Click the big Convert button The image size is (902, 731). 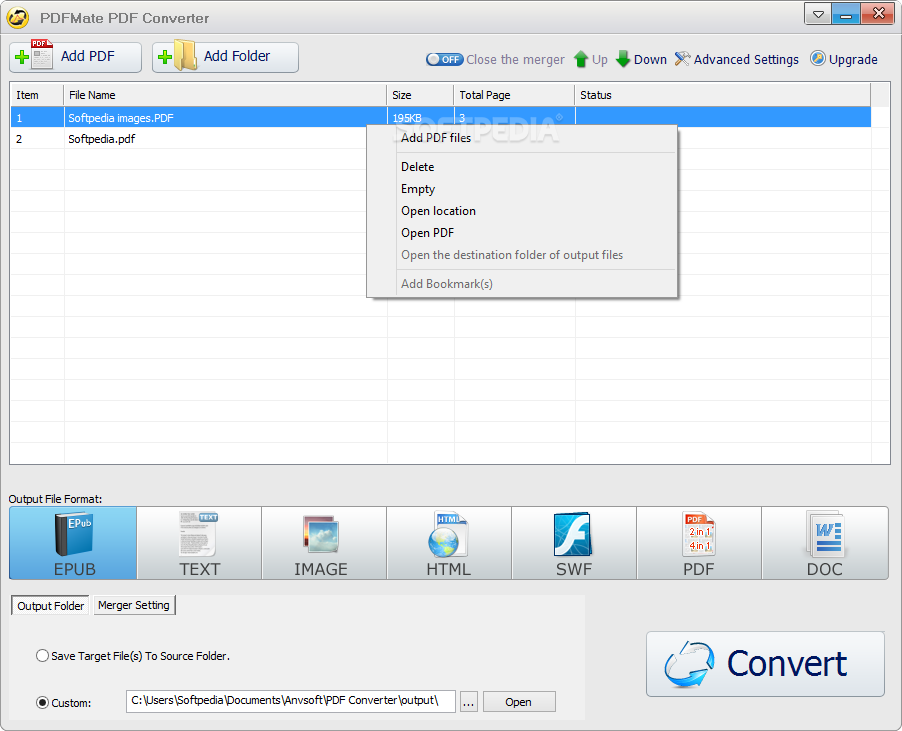tap(765, 664)
